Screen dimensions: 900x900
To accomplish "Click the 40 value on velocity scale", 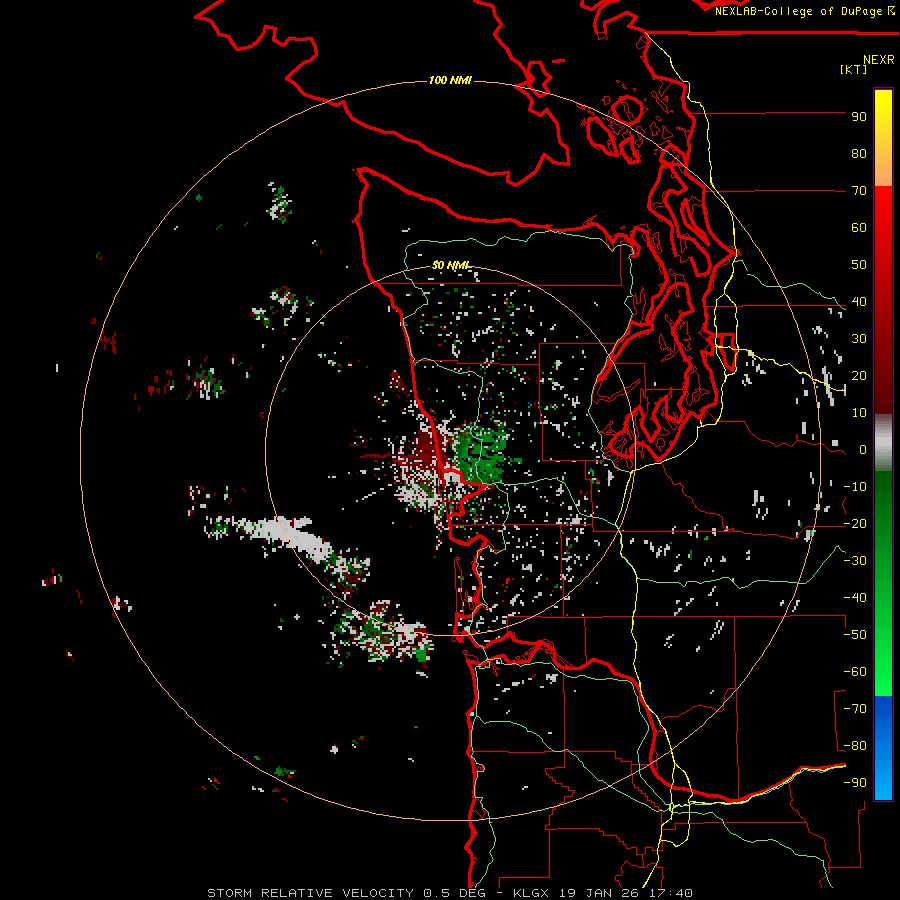I will 859,302.
